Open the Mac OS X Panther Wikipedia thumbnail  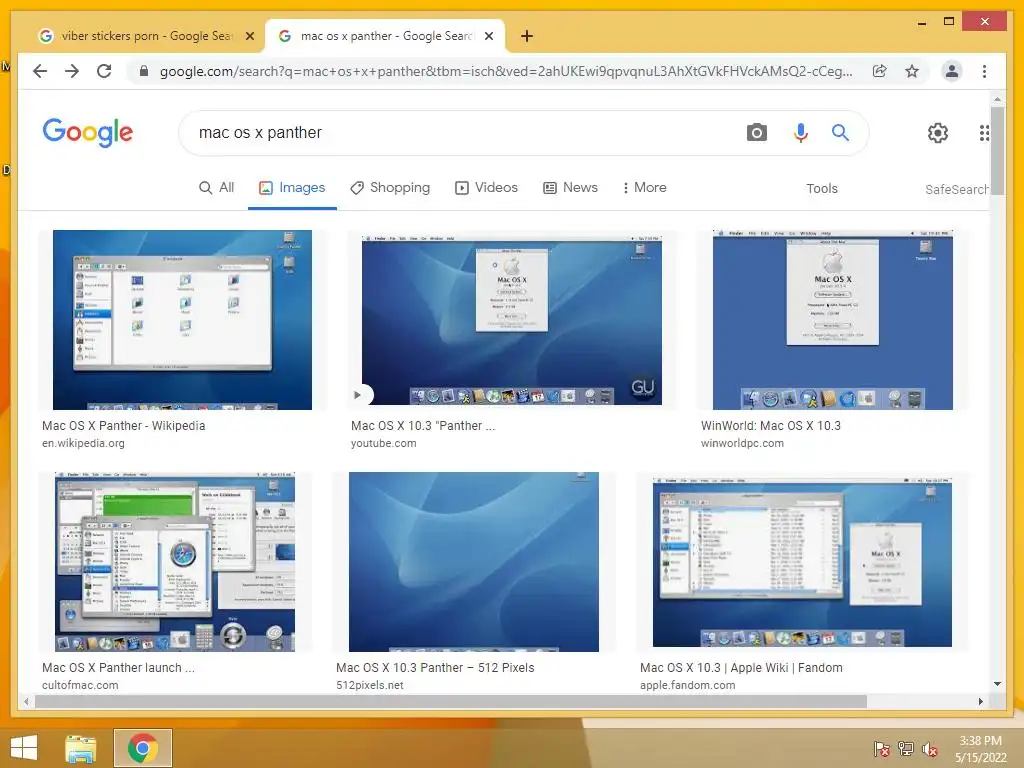pos(182,320)
